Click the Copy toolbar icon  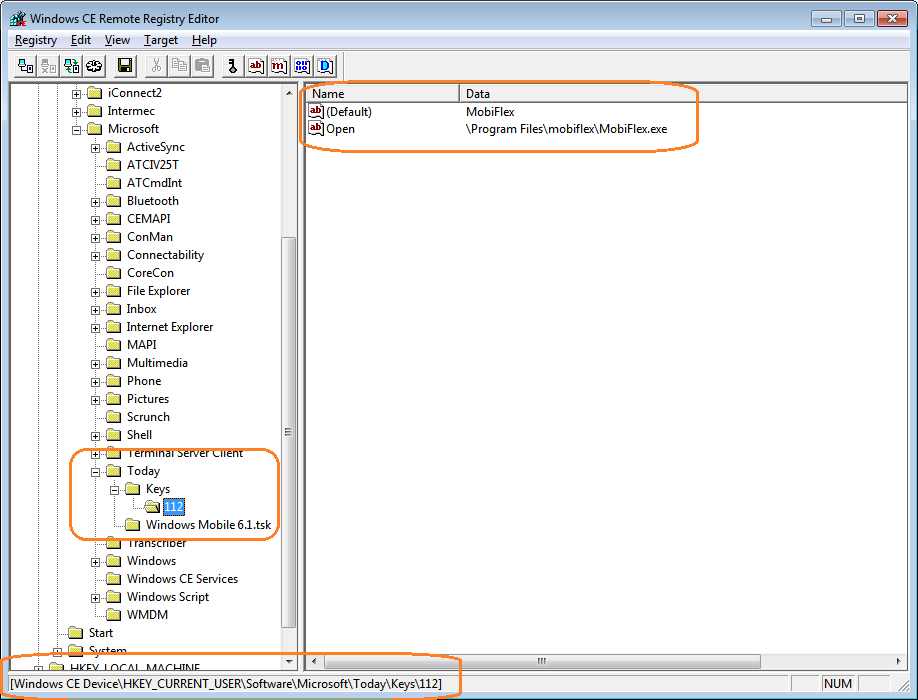pos(179,66)
